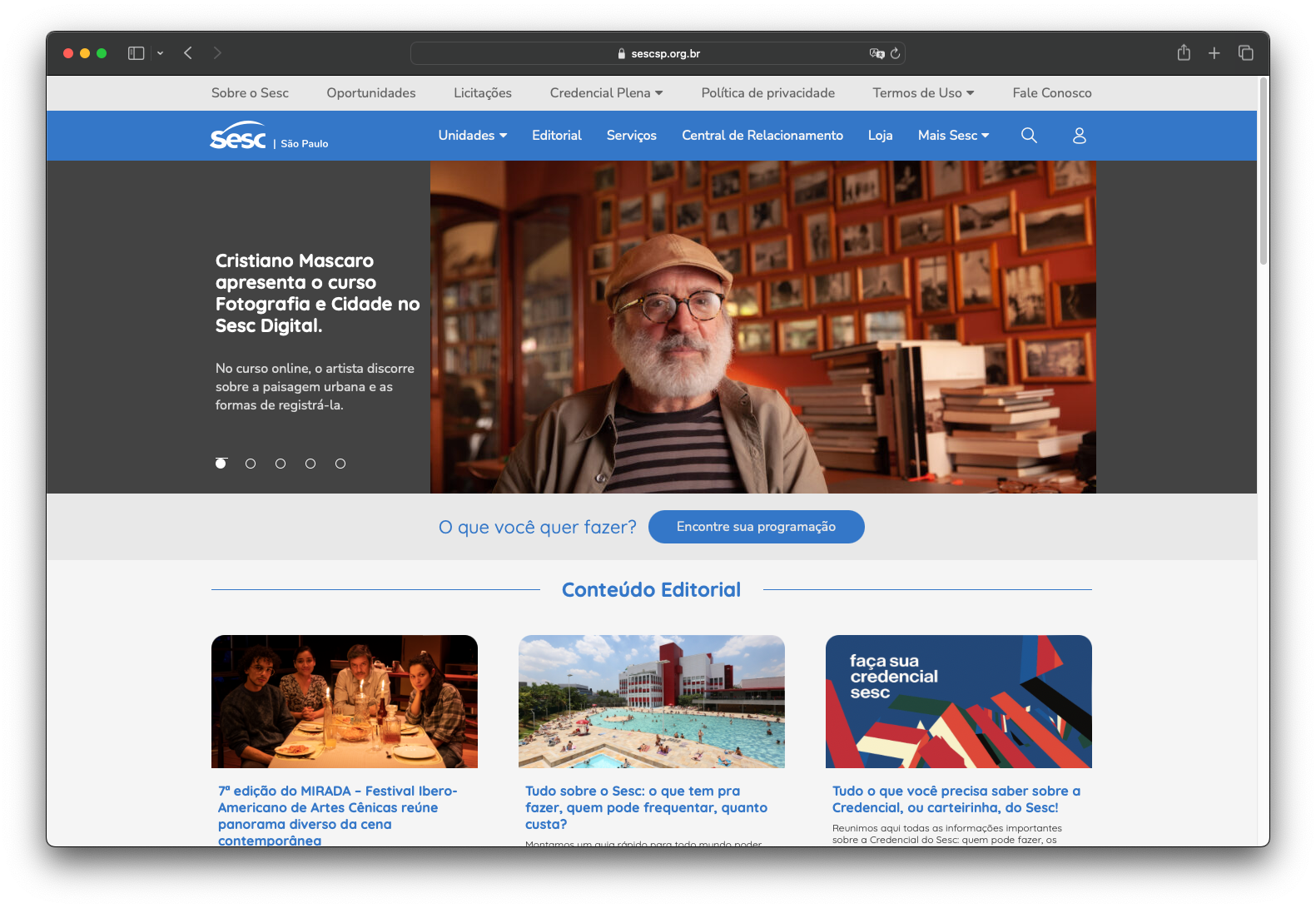Open the Credencial Plena dropdown
This screenshot has width=1316, height=908.
(x=606, y=92)
